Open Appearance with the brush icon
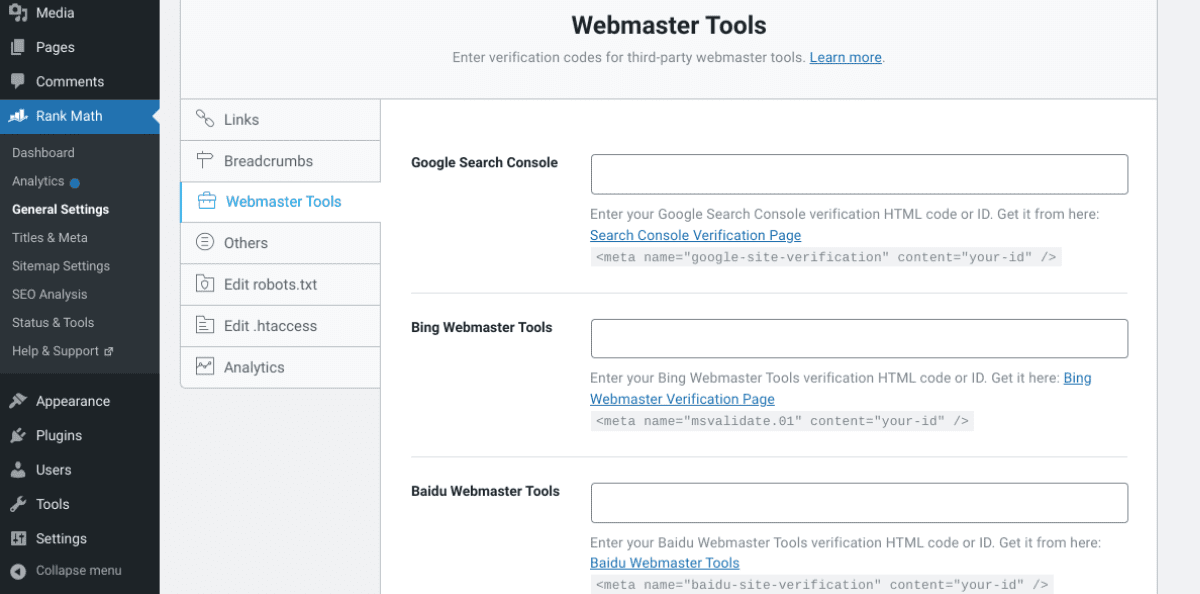 pyautogui.click(x=18, y=400)
